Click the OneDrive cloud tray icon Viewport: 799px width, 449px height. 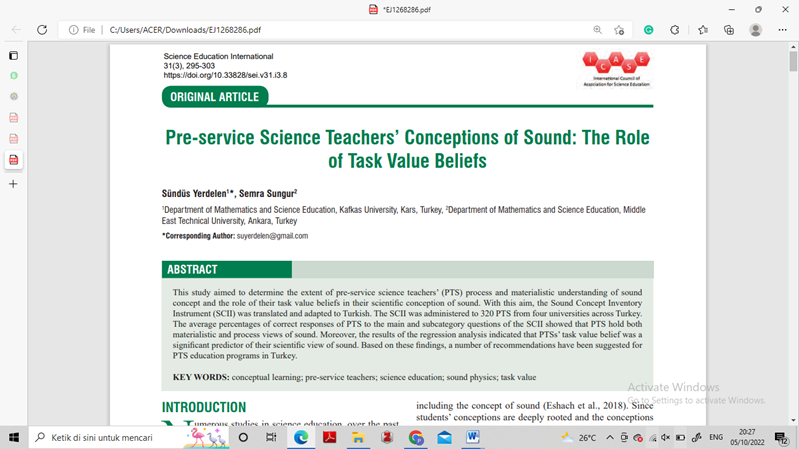(638, 437)
